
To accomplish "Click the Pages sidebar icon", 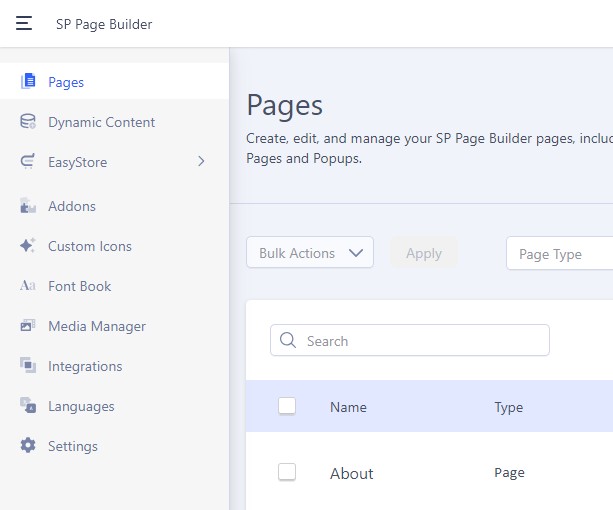I will click(x=28, y=82).
